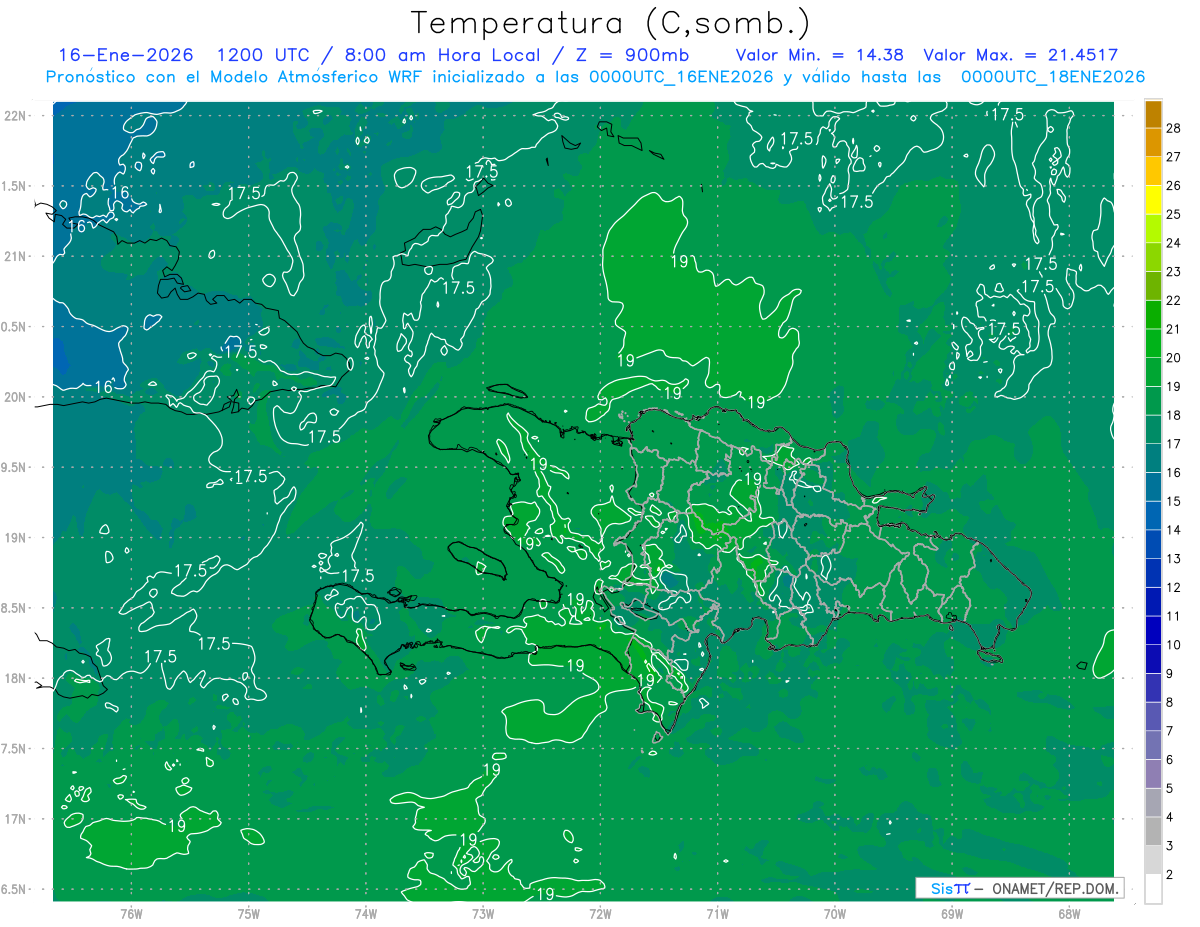Click the dark blue swatch between 9 and 10
The image size is (1200, 927).
pos(1153,659)
